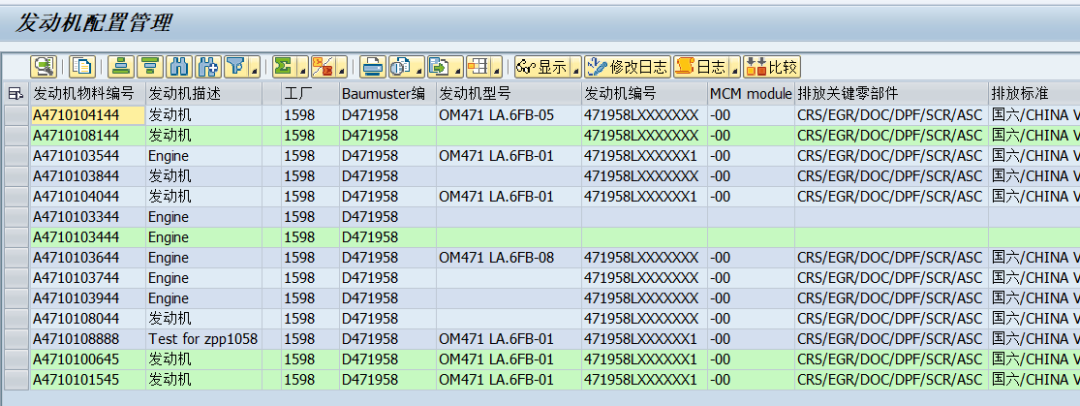The width and height of the screenshot is (1080, 406).
Task: Click material number cell A4710100645
Action: (87, 359)
